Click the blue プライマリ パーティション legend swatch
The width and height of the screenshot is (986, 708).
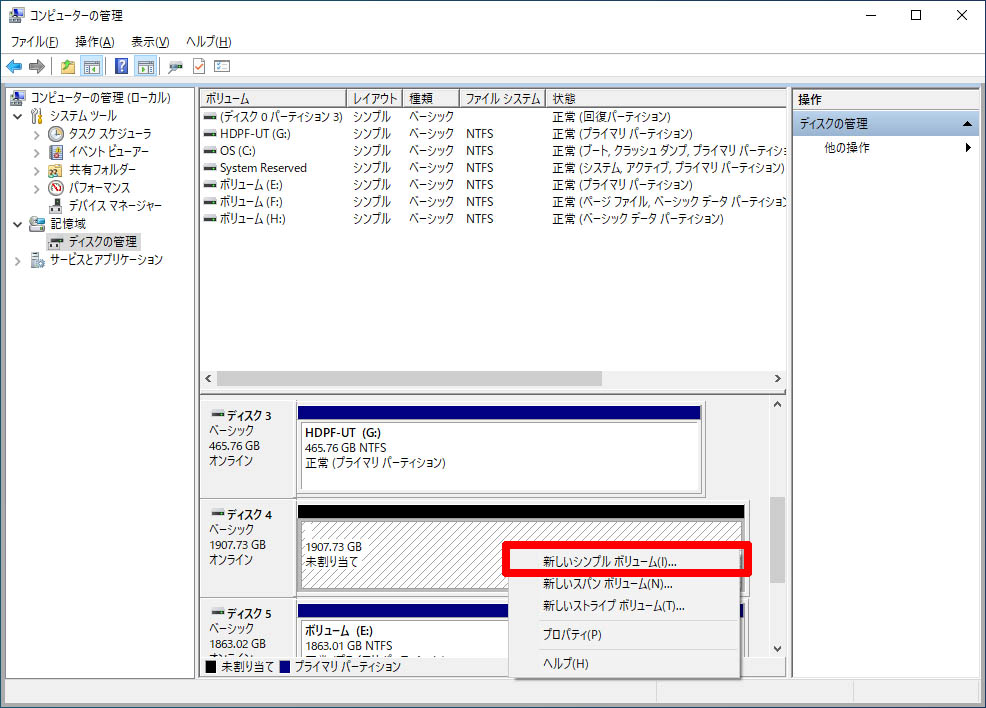284,667
